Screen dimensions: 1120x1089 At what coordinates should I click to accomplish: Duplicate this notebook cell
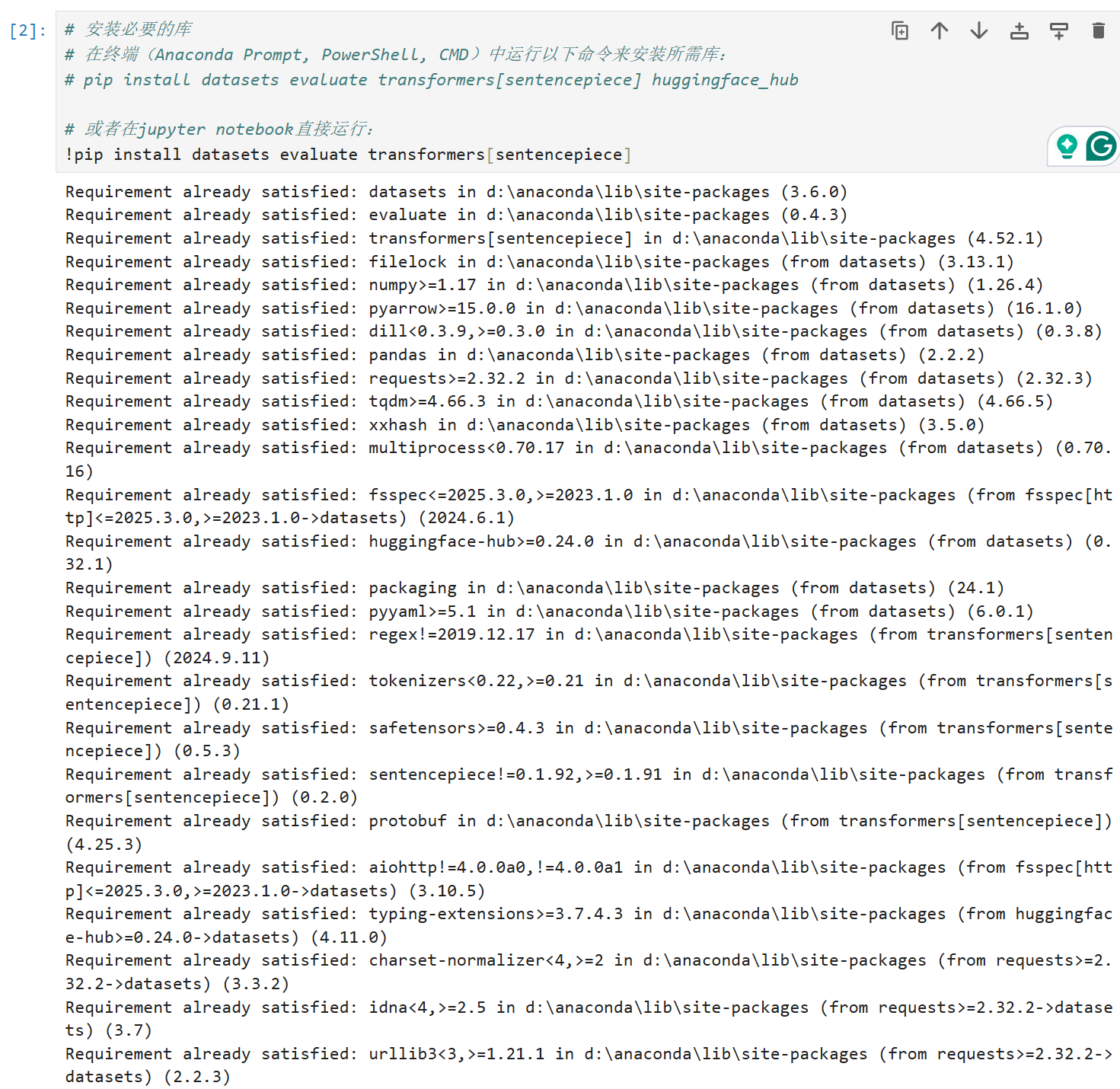899,32
